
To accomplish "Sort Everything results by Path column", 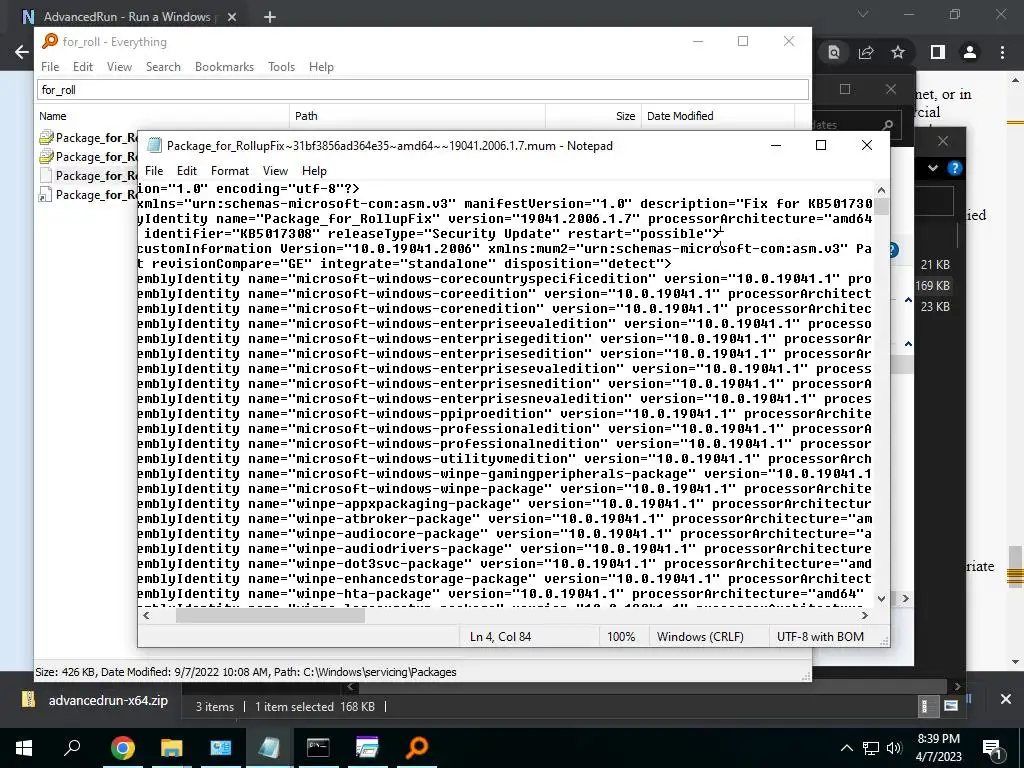I will click(417, 116).
